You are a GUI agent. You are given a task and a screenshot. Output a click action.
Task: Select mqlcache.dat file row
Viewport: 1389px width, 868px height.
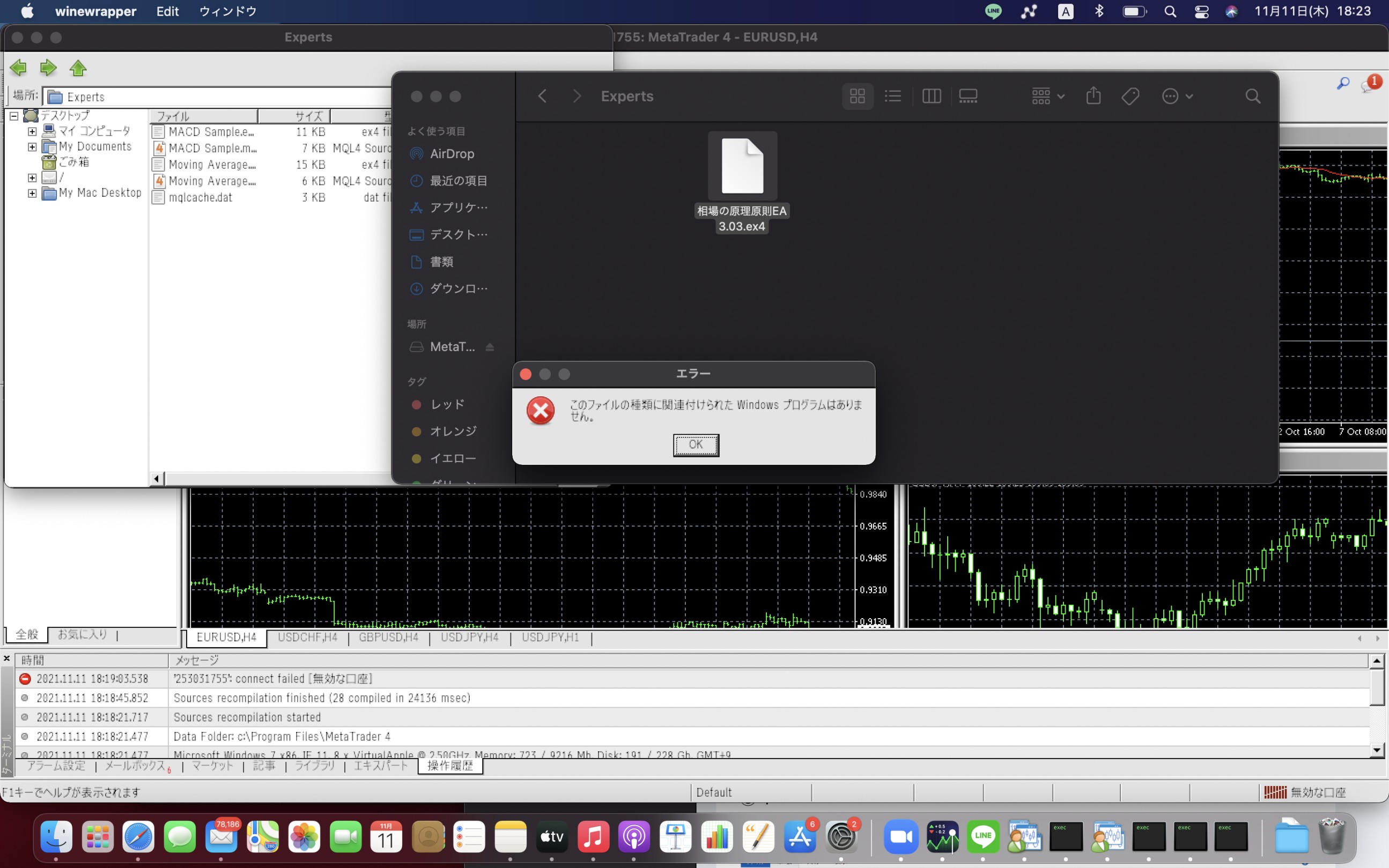click(270, 197)
